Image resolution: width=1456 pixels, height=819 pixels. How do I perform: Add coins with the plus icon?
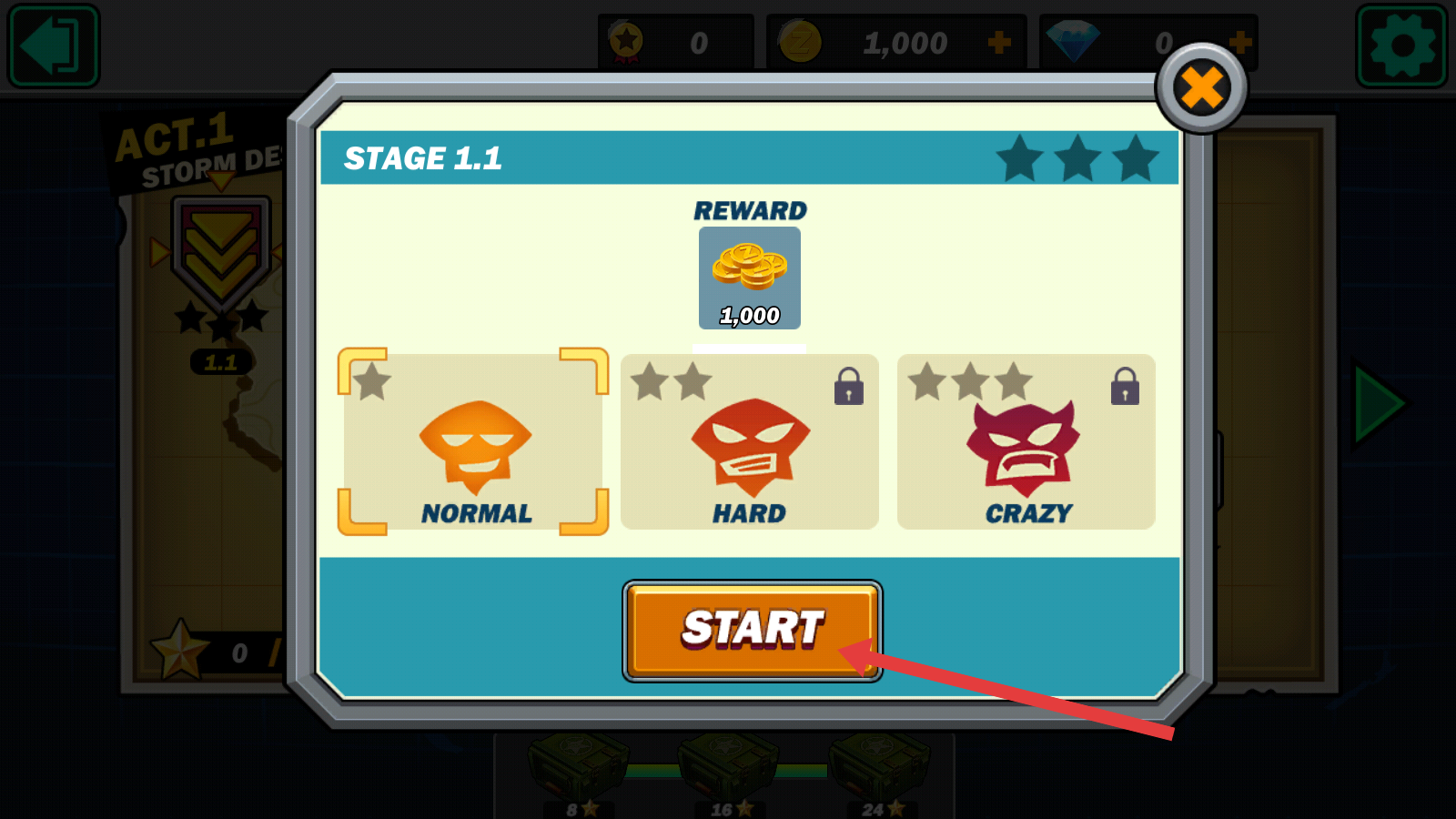(999, 42)
